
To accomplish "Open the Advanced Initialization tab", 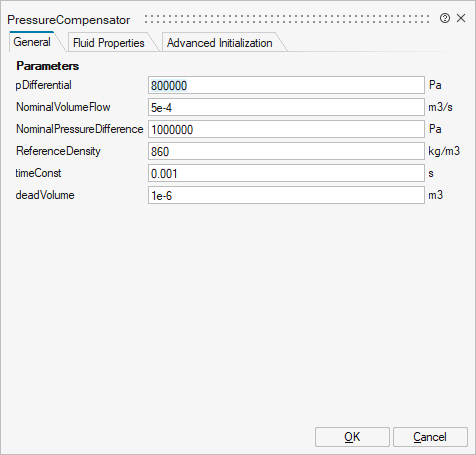I will 220,43.
